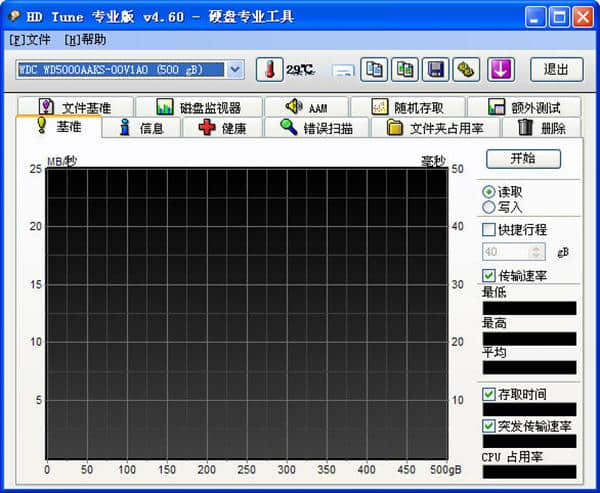
Task: Enable the 快捷行程 short stroke checkbox
Action: 489,230
